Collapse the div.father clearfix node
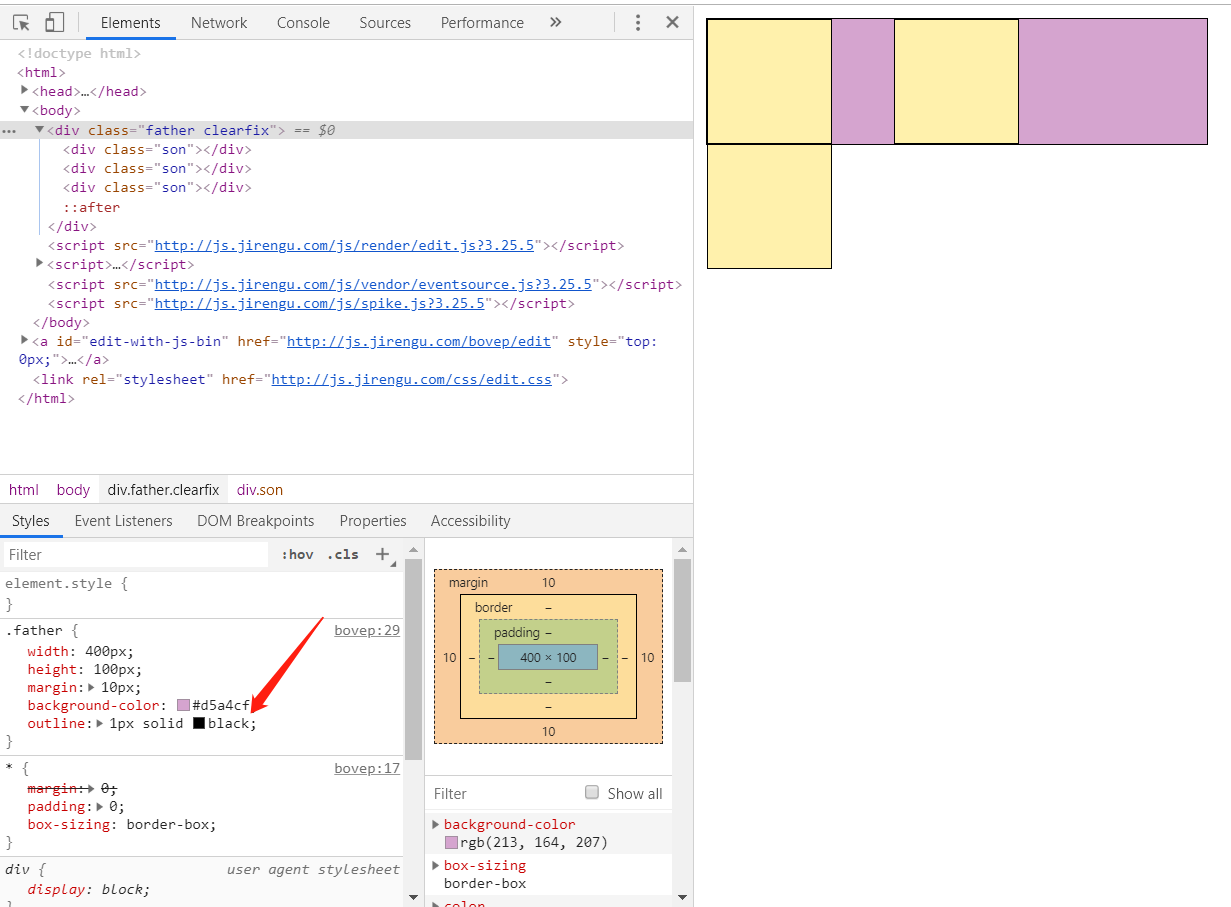This screenshot has width=1231, height=907. [40, 129]
